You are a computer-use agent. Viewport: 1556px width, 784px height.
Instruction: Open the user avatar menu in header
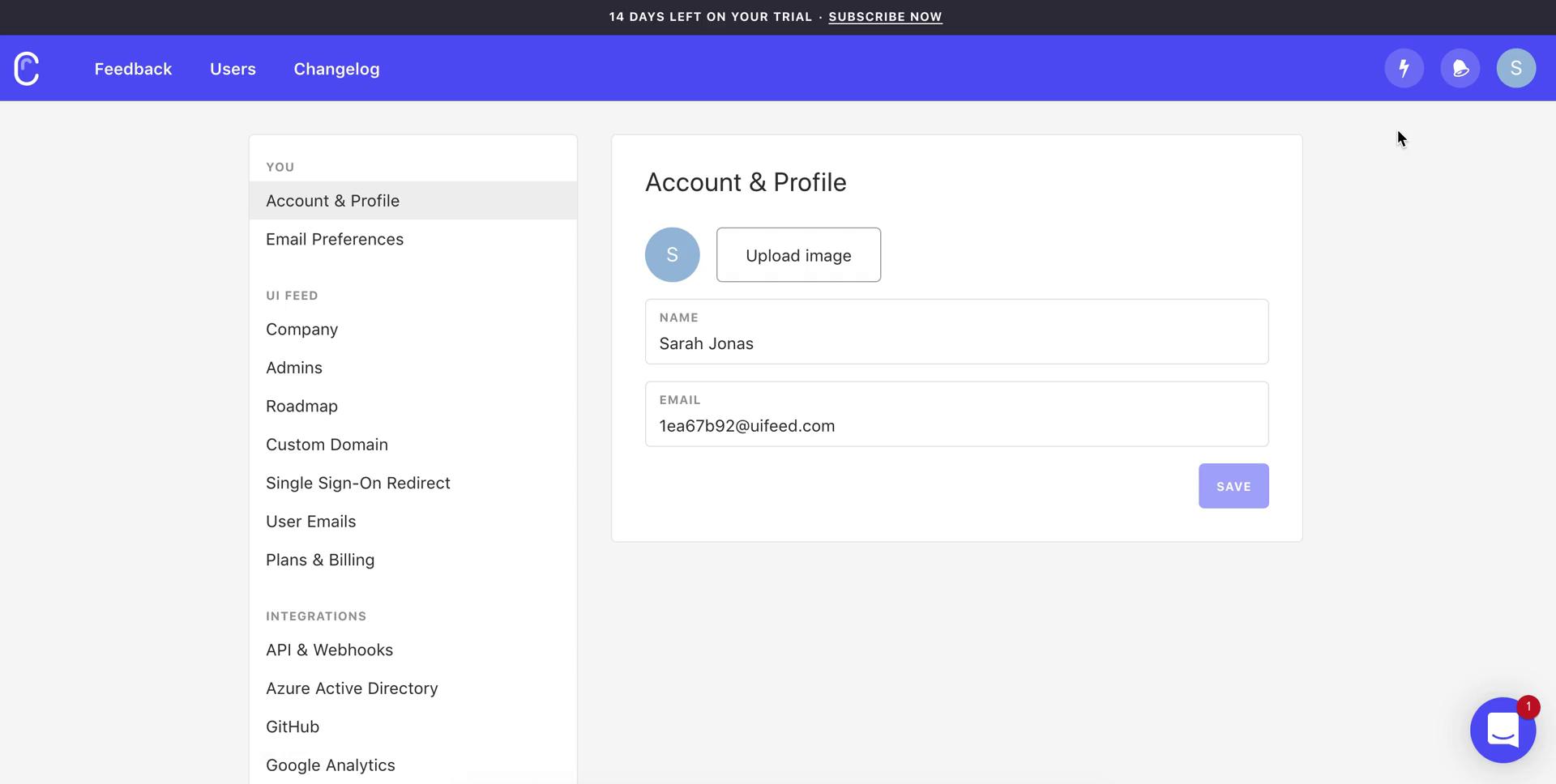coord(1515,68)
